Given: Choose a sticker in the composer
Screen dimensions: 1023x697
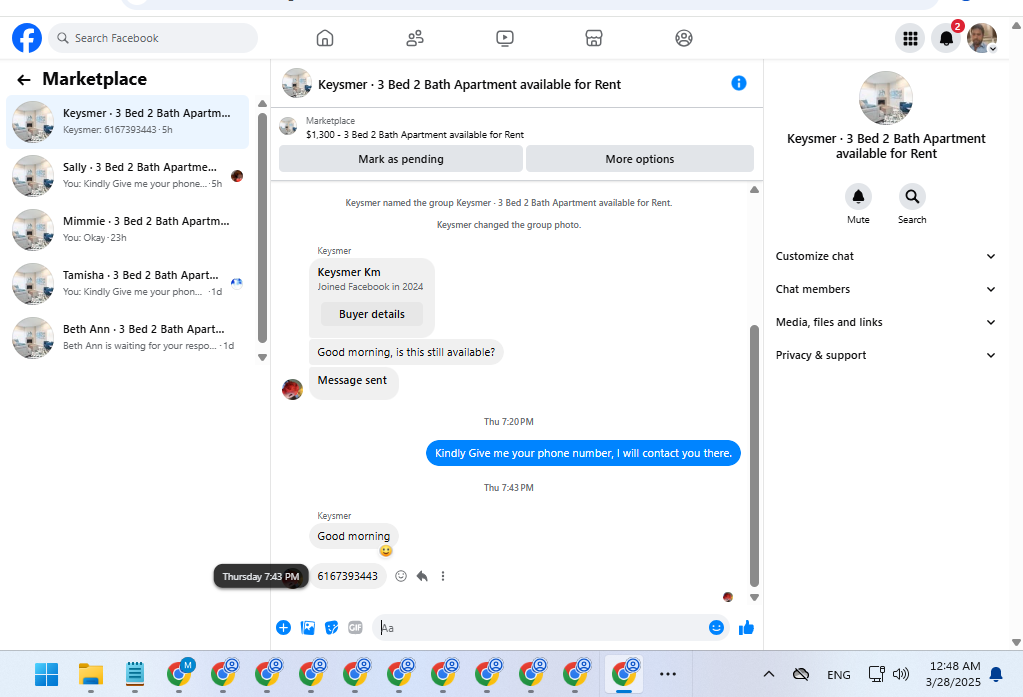Looking at the screenshot, I should click(x=331, y=628).
